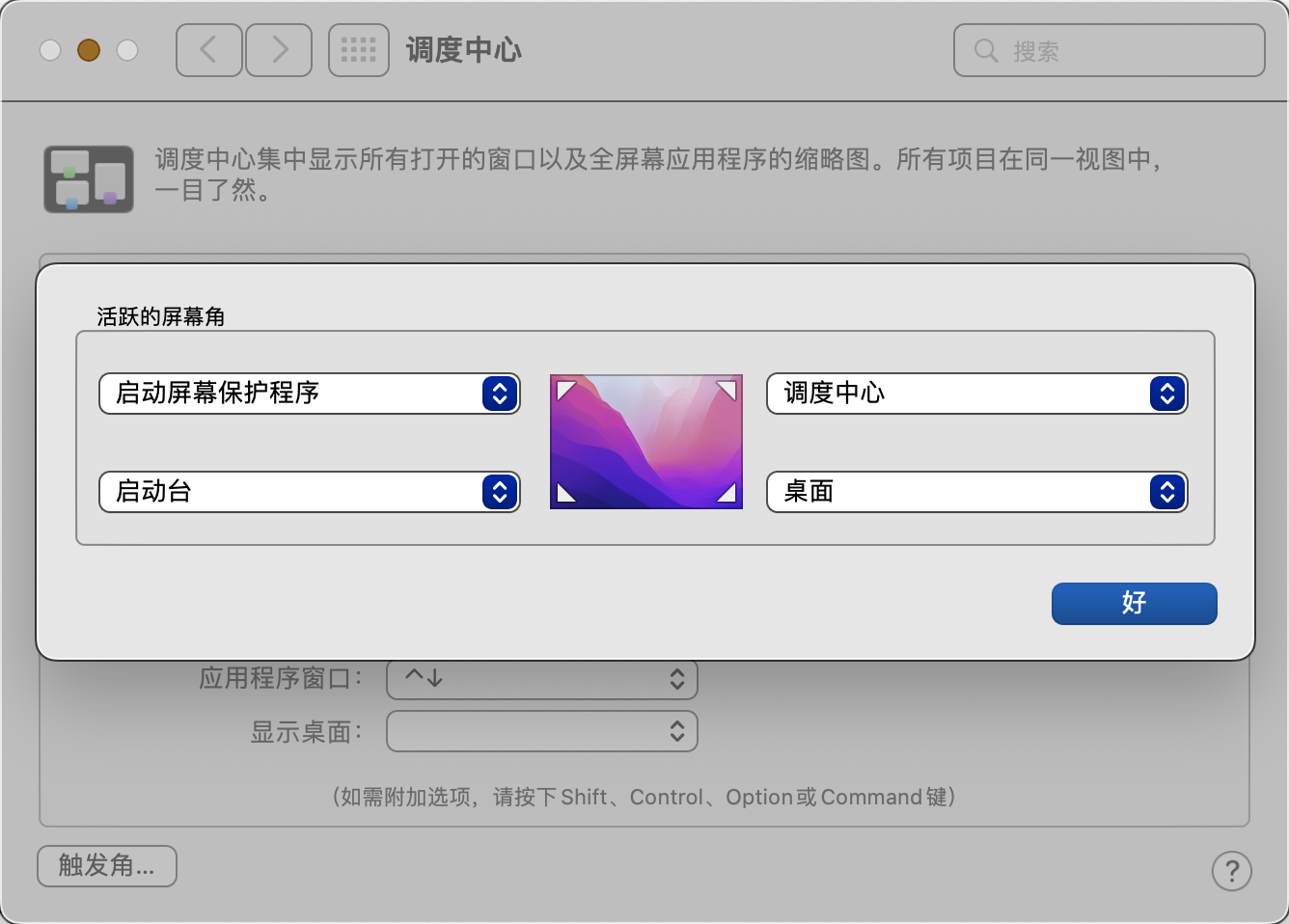Confirm hot corners with the 好 button
This screenshot has width=1289, height=924.
pos(1134,603)
